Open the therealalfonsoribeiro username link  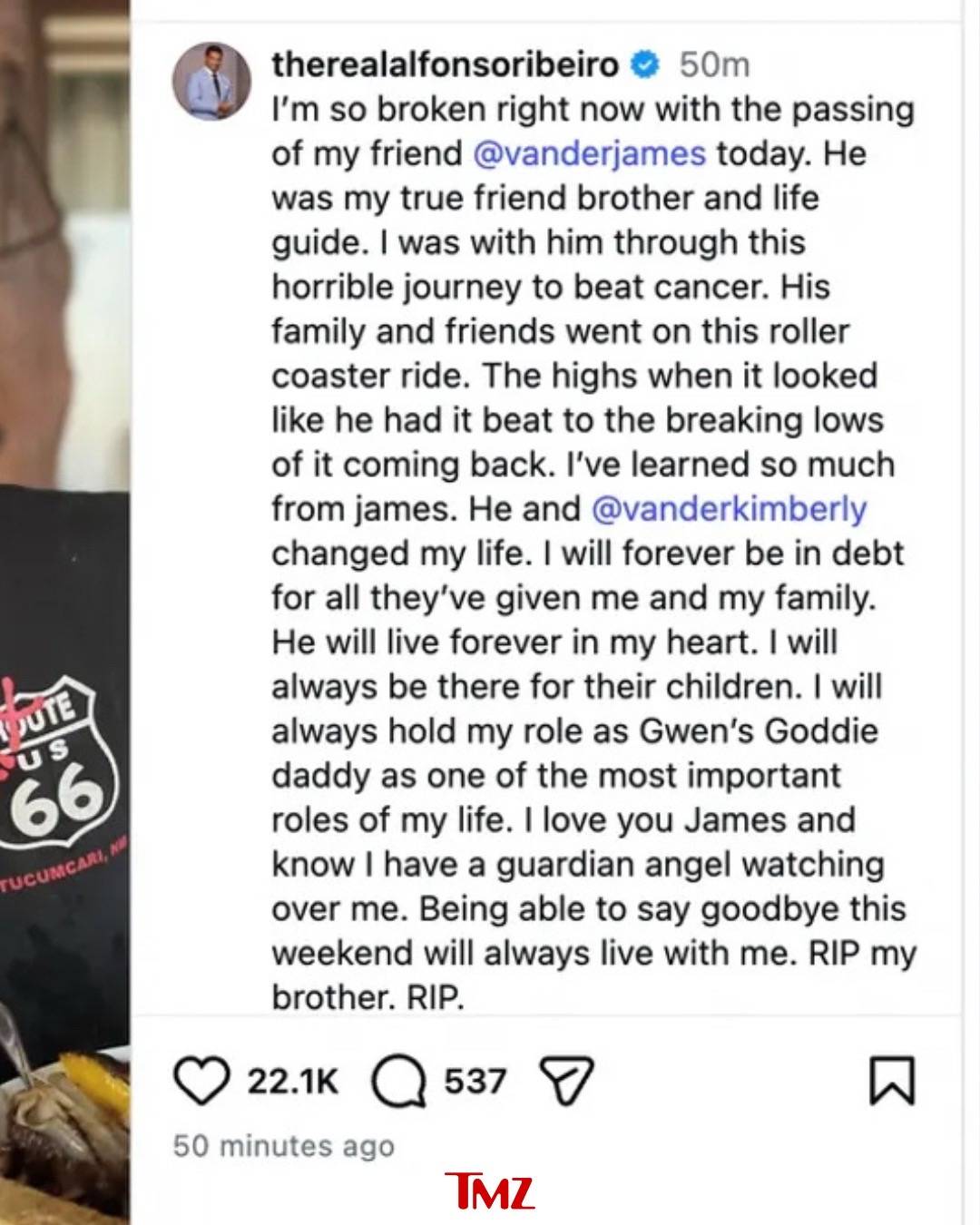coord(445,65)
